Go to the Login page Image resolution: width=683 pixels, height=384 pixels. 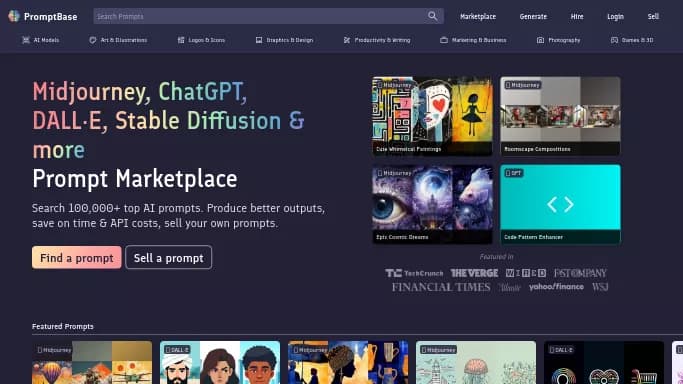[x=615, y=17]
